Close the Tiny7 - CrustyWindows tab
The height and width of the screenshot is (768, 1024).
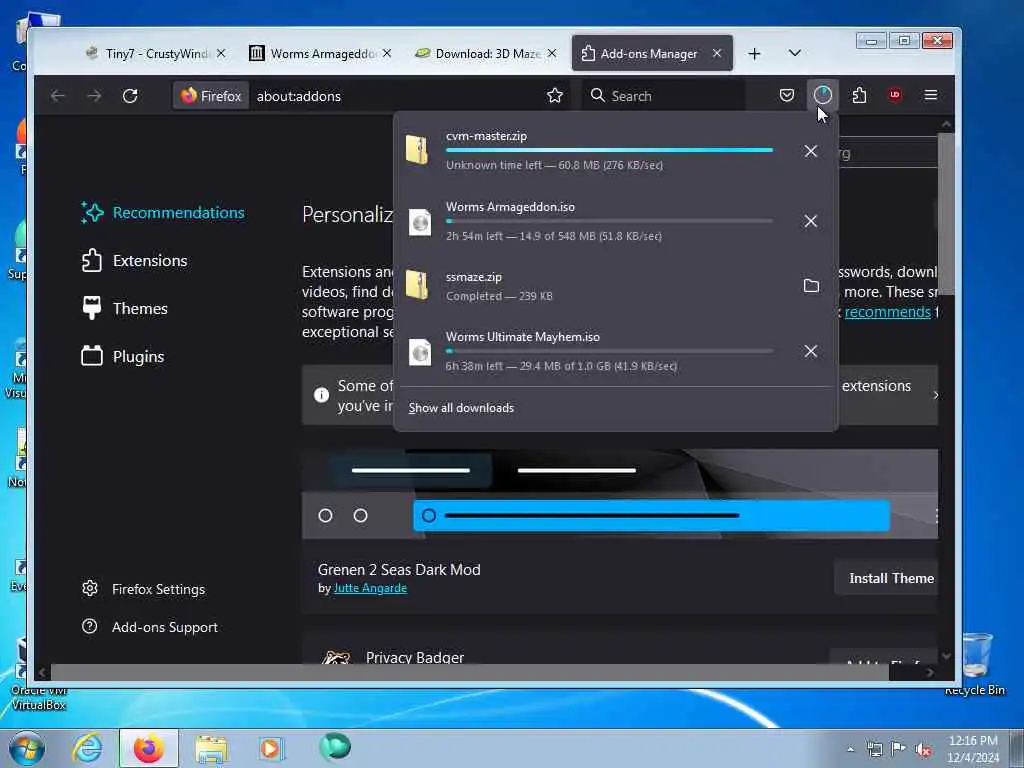221,54
